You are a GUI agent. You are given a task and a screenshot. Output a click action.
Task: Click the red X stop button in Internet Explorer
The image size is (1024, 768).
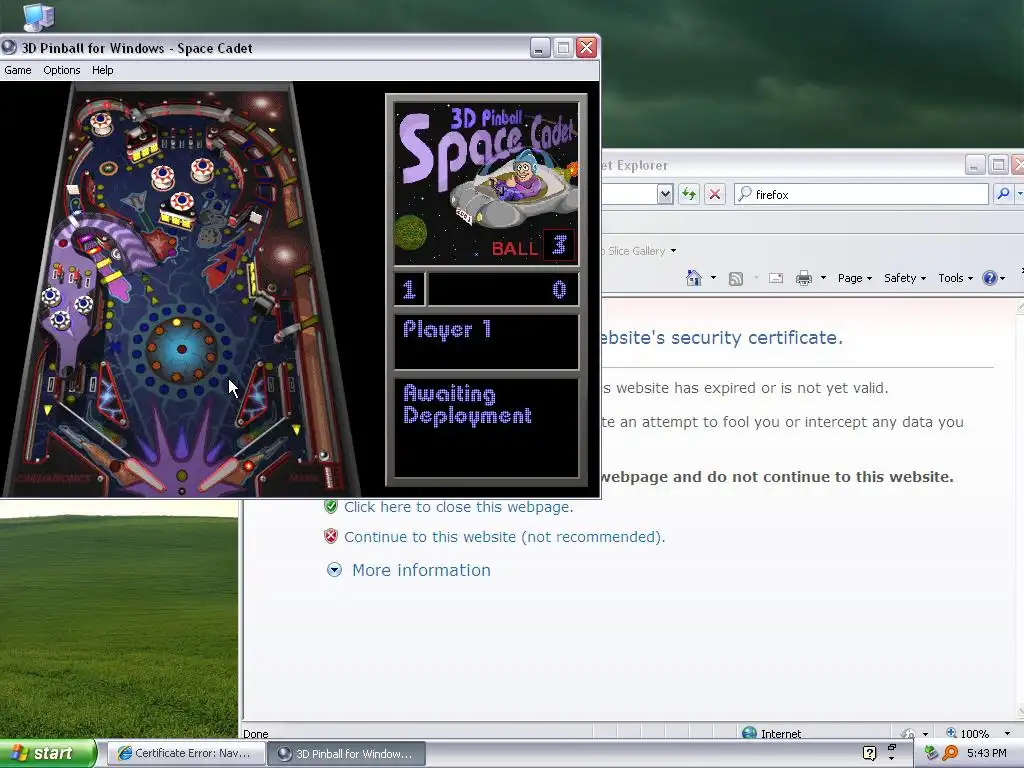click(x=715, y=194)
